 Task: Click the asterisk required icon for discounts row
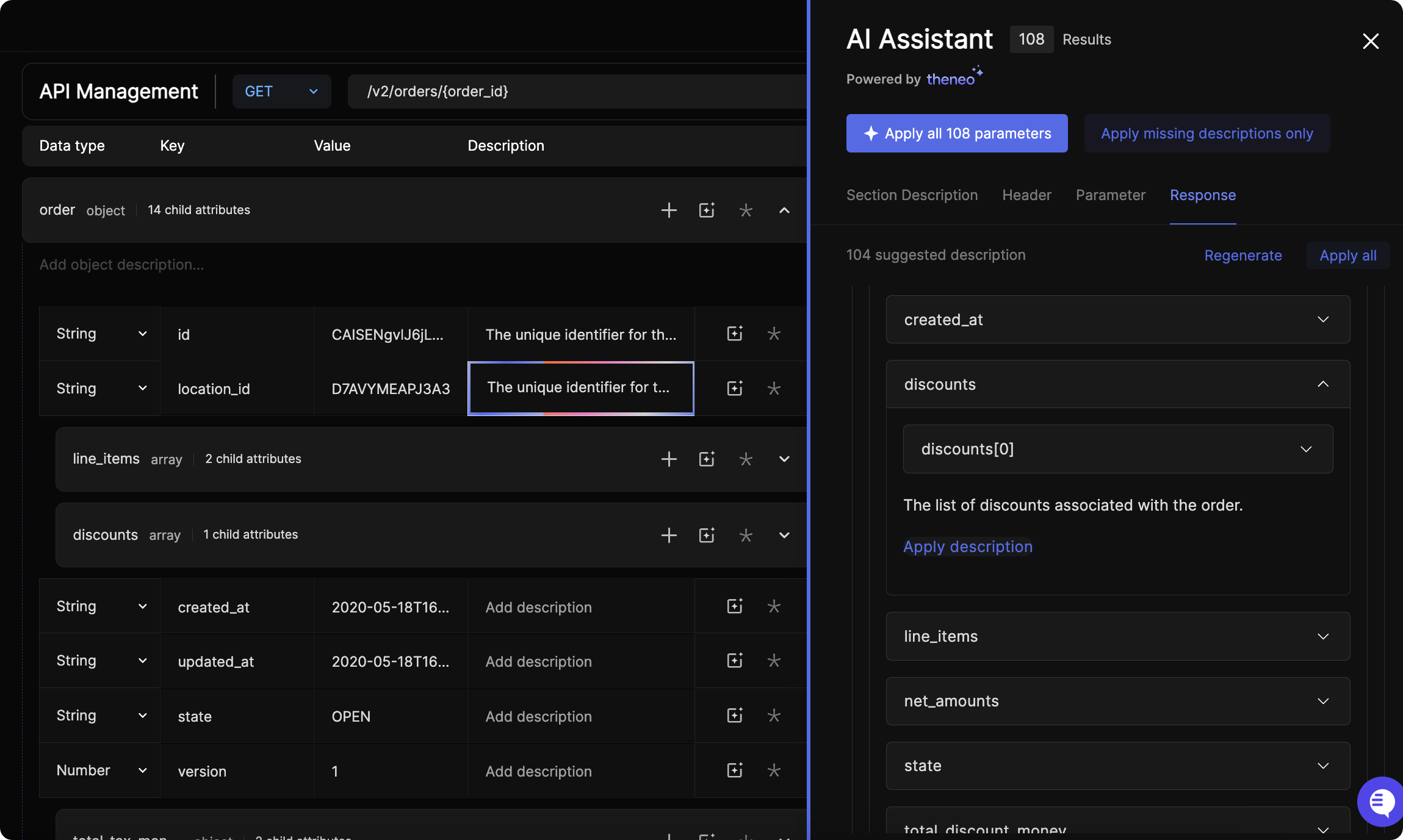tap(746, 536)
